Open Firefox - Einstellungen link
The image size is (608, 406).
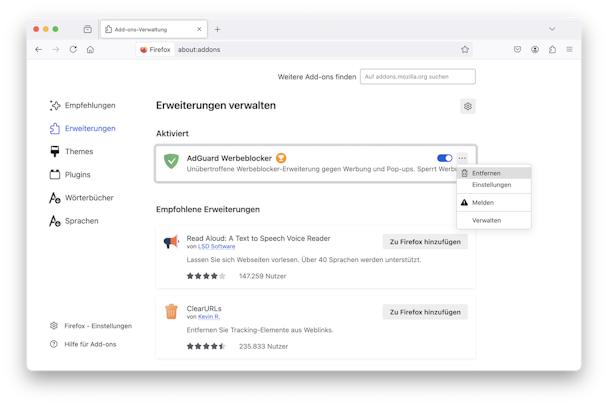pos(91,326)
